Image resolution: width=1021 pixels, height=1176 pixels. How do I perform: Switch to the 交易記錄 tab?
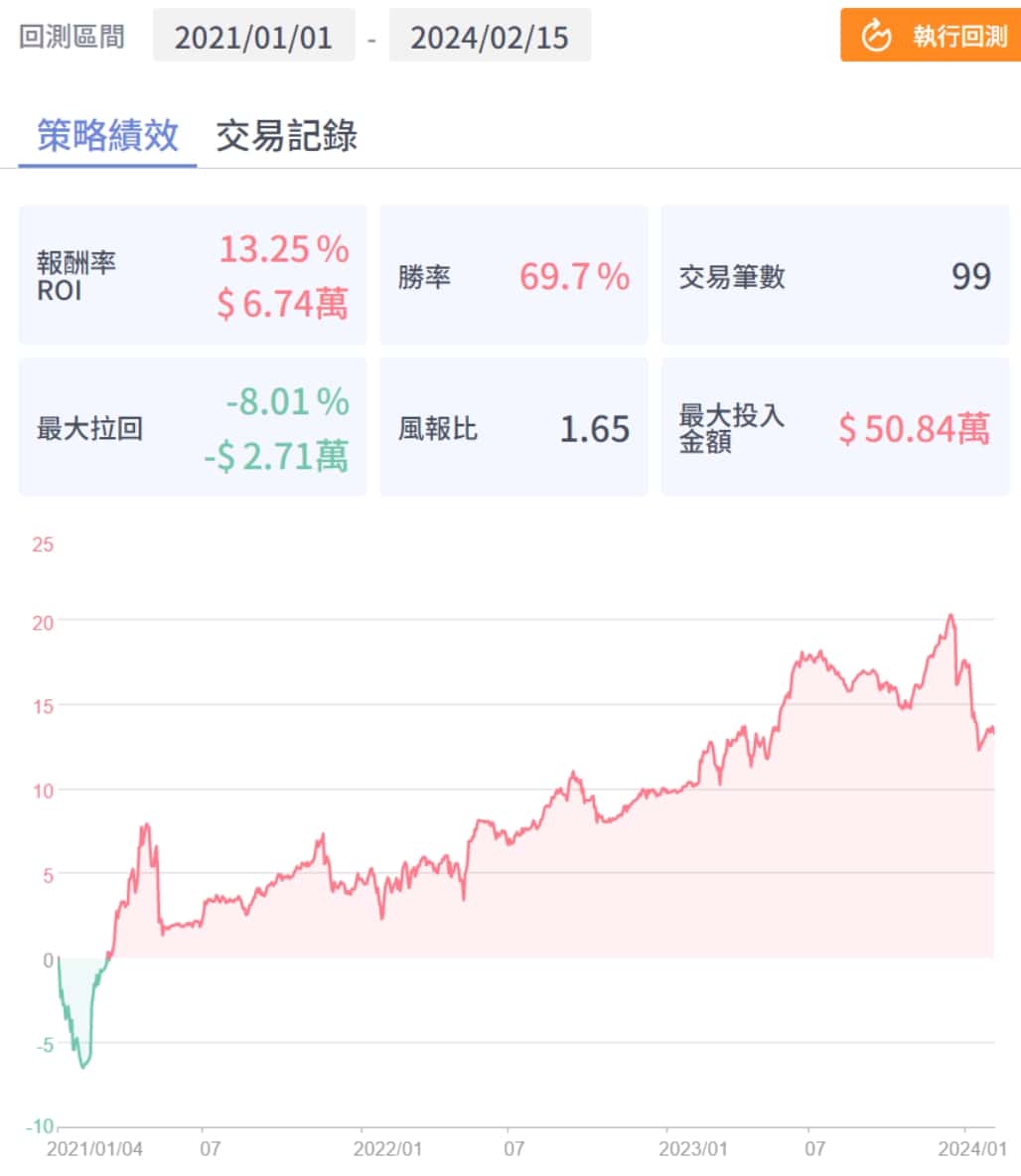click(x=286, y=135)
